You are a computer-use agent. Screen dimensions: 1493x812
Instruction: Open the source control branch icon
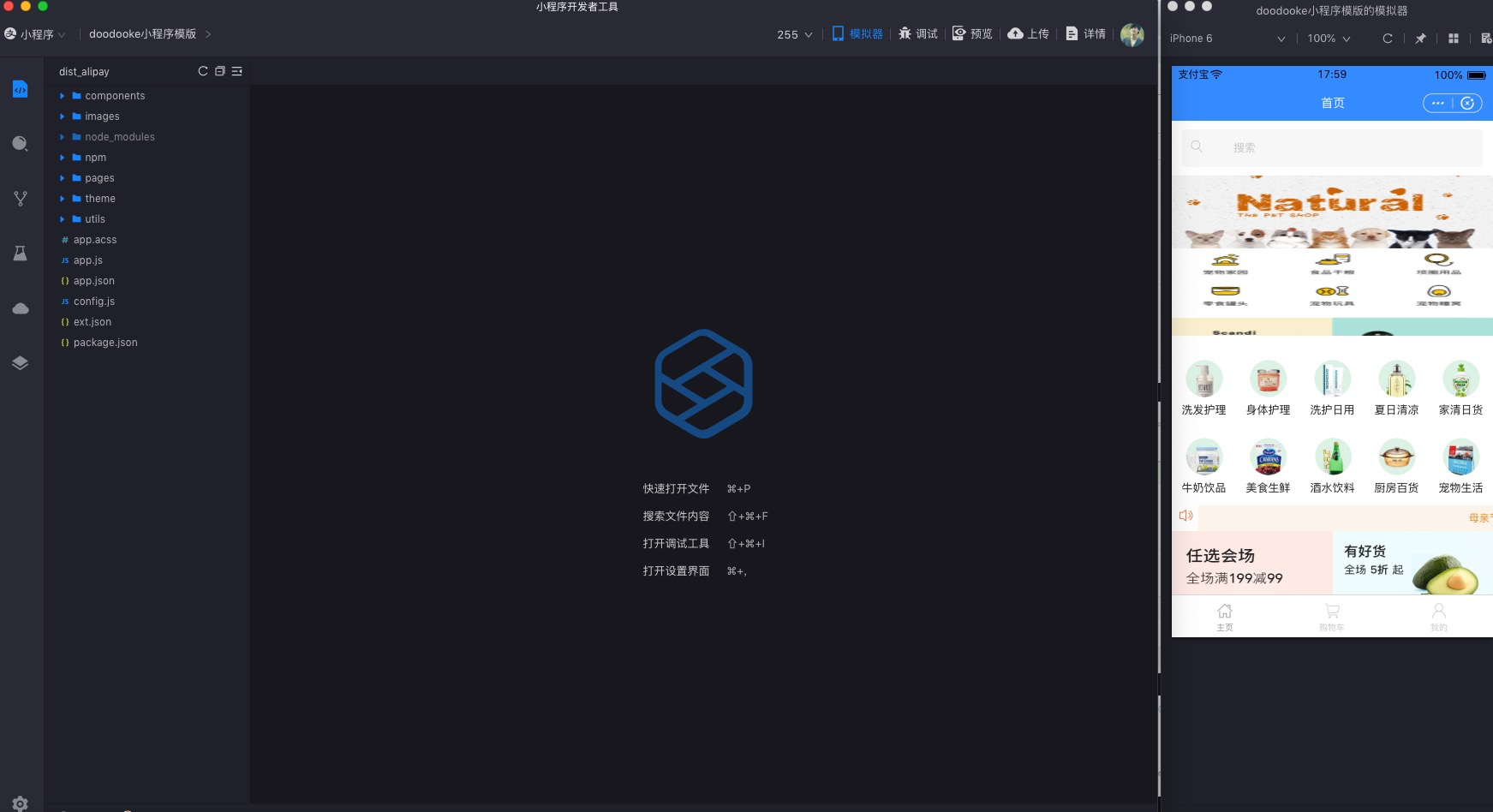click(x=21, y=199)
